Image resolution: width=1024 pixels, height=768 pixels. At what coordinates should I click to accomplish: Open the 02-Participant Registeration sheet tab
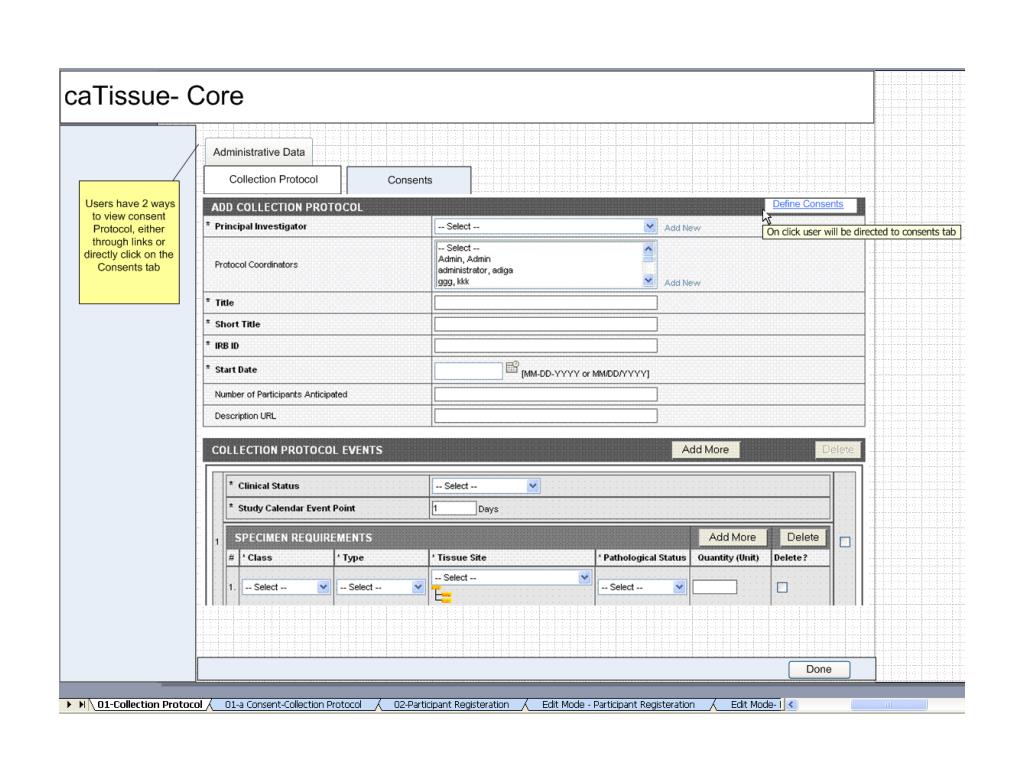click(x=451, y=705)
